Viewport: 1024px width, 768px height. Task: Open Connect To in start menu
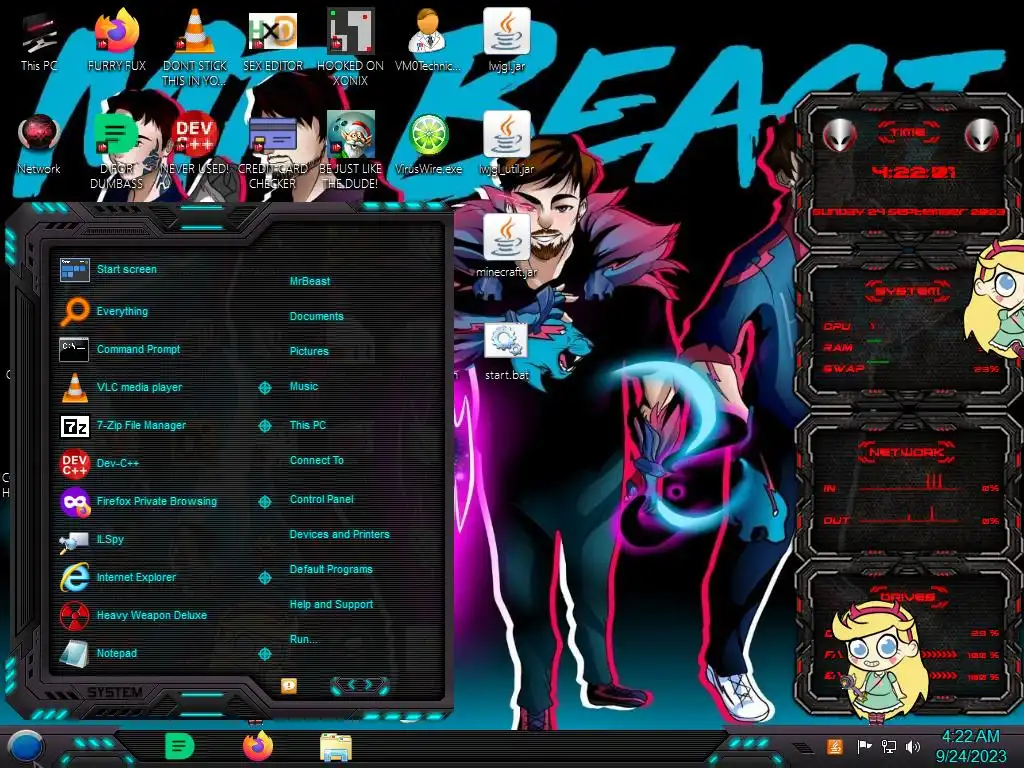[x=316, y=460]
